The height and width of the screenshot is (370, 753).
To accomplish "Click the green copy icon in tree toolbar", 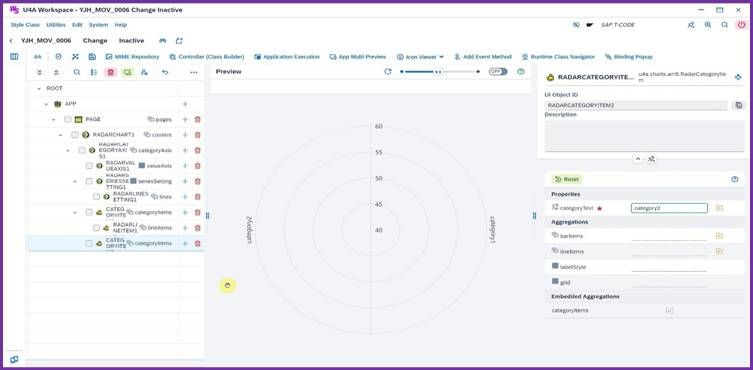I will [x=127, y=72].
